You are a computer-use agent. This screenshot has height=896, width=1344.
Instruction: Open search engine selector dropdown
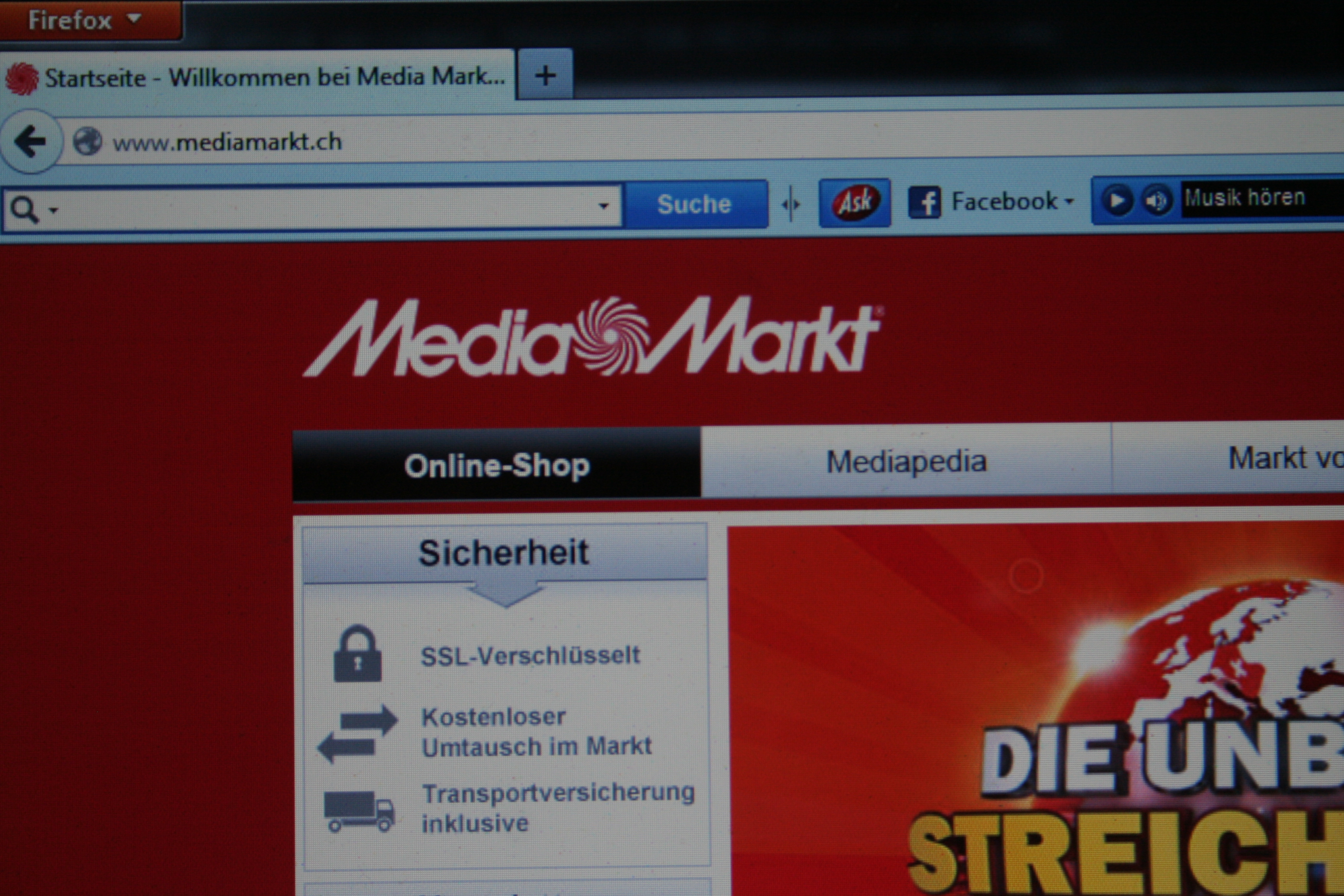click(31, 210)
